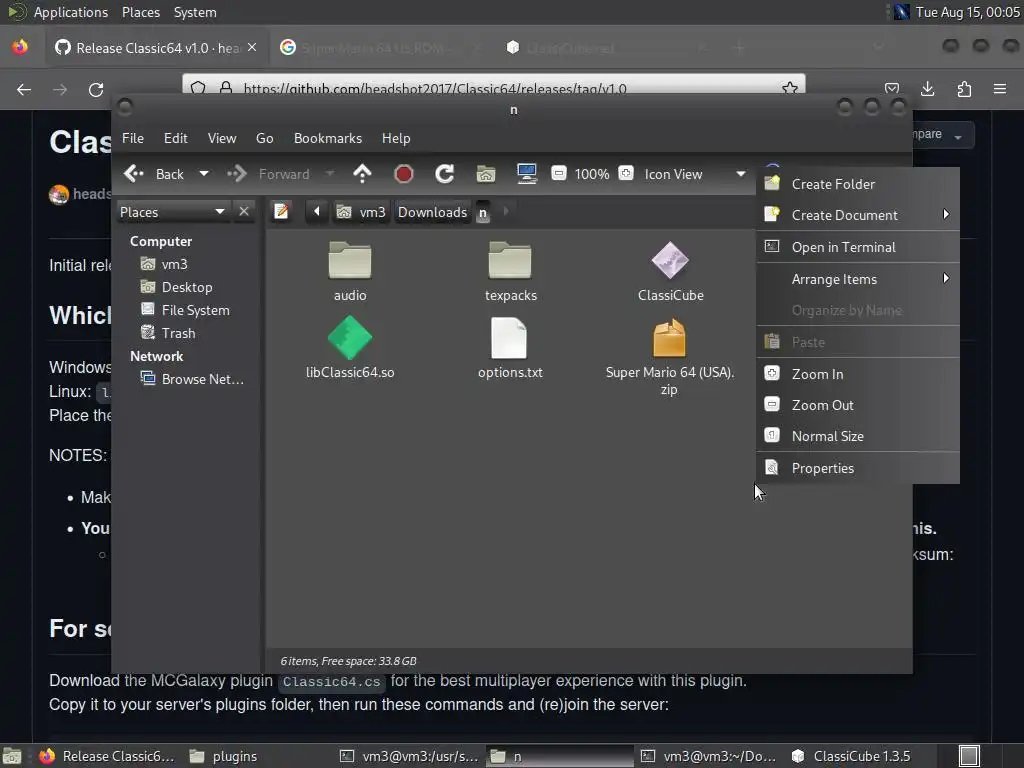The width and height of the screenshot is (1024, 768).
Task: Save page to Pocket icon
Action: tap(891, 89)
